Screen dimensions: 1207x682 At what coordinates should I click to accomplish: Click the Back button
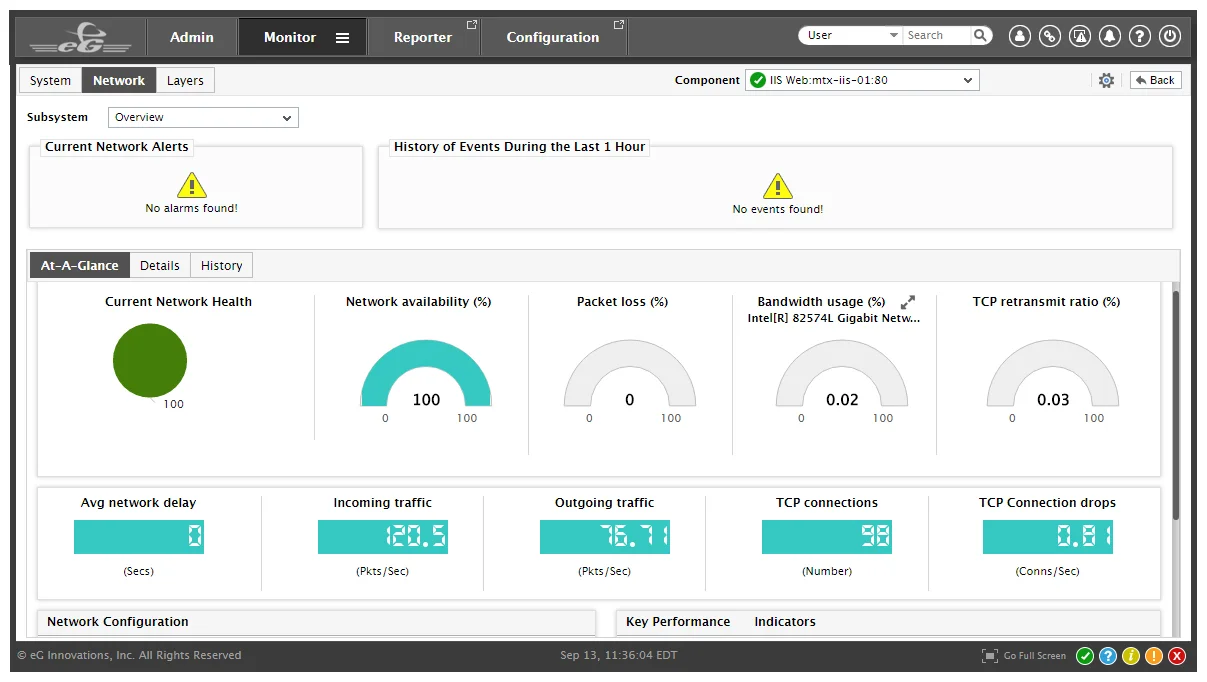[x=1155, y=80]
